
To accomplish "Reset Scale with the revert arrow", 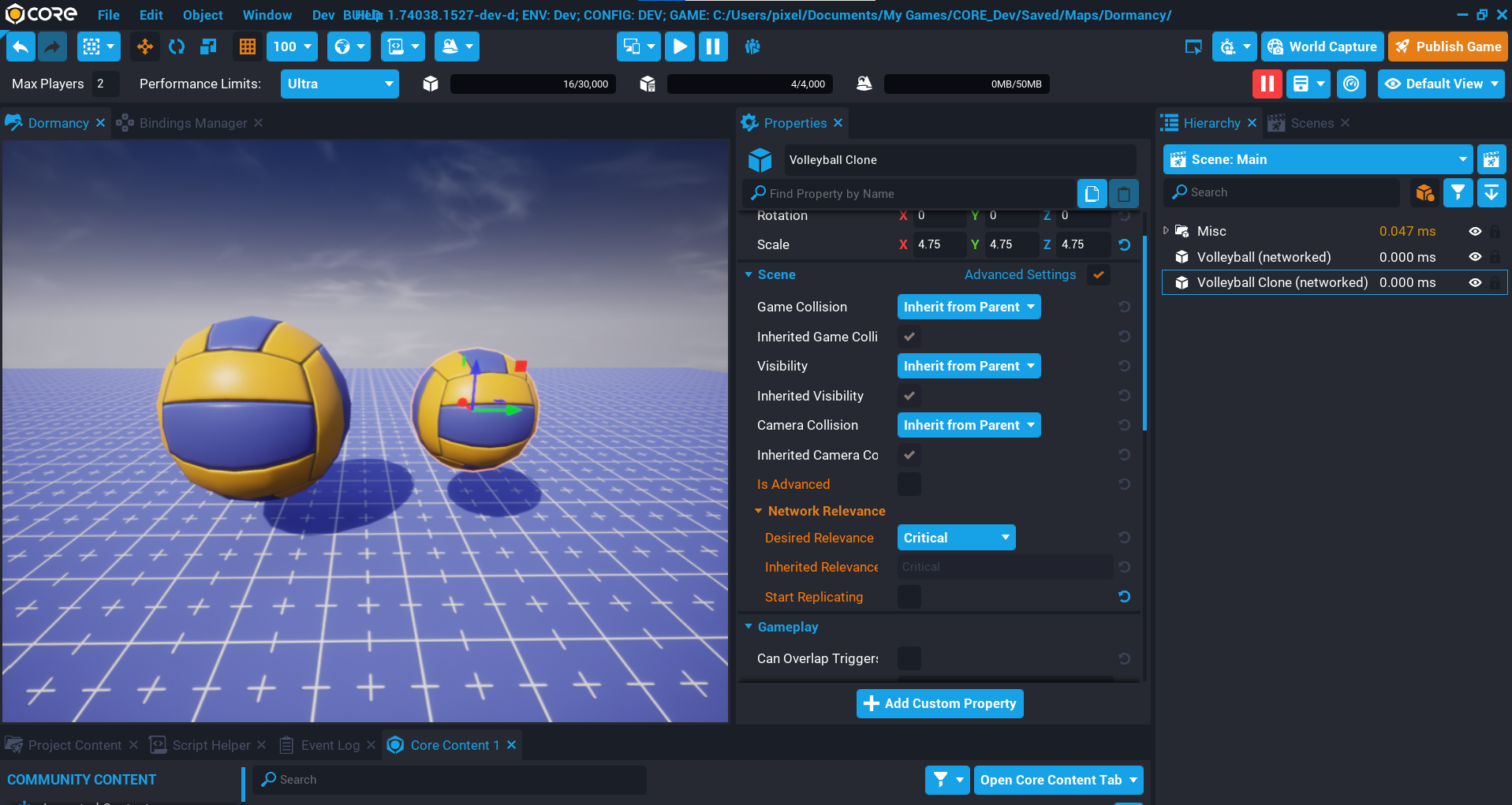I will tap(1125, 245).
